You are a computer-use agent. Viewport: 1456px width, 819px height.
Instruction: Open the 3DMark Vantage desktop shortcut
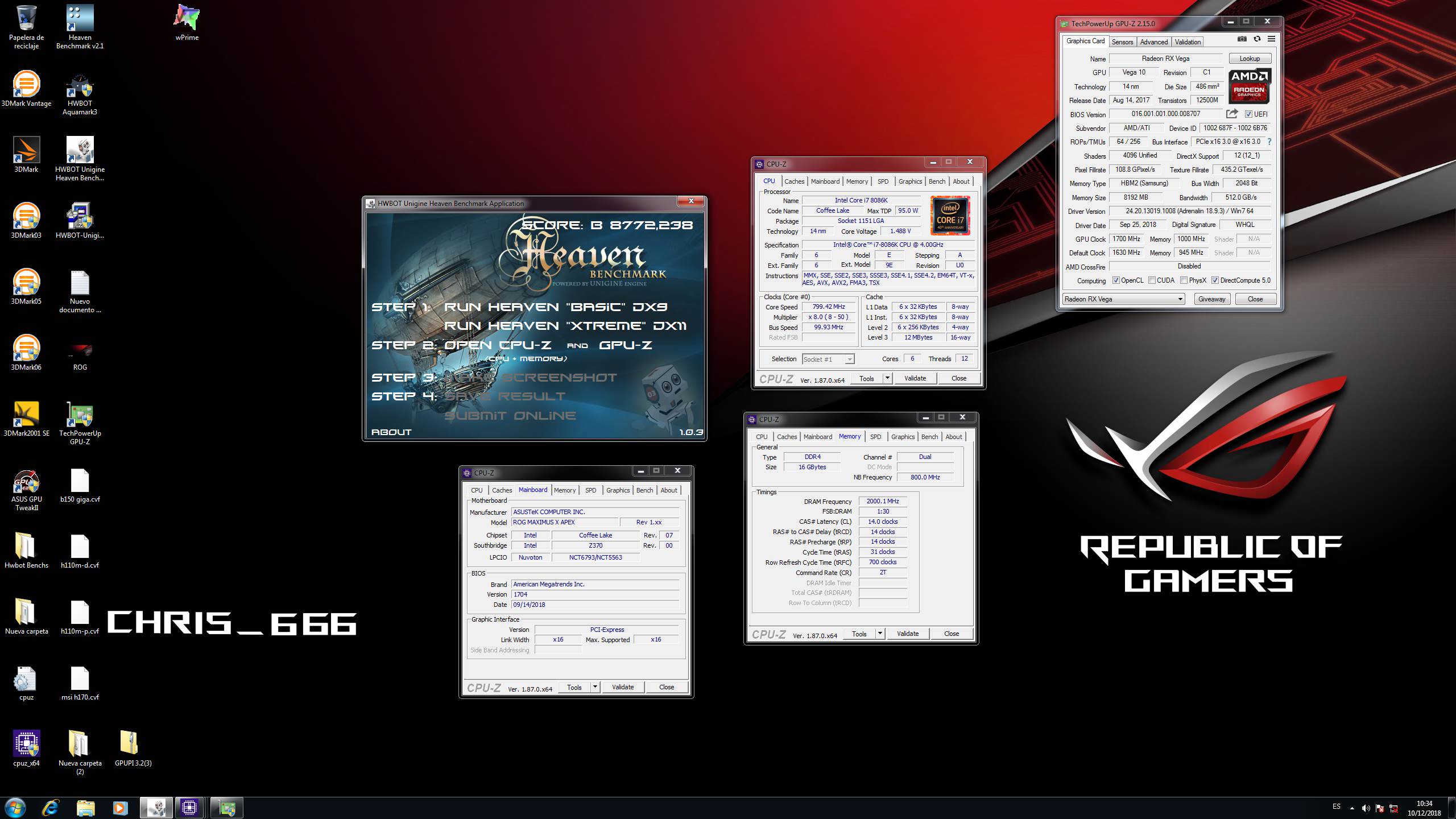[26, 88]
